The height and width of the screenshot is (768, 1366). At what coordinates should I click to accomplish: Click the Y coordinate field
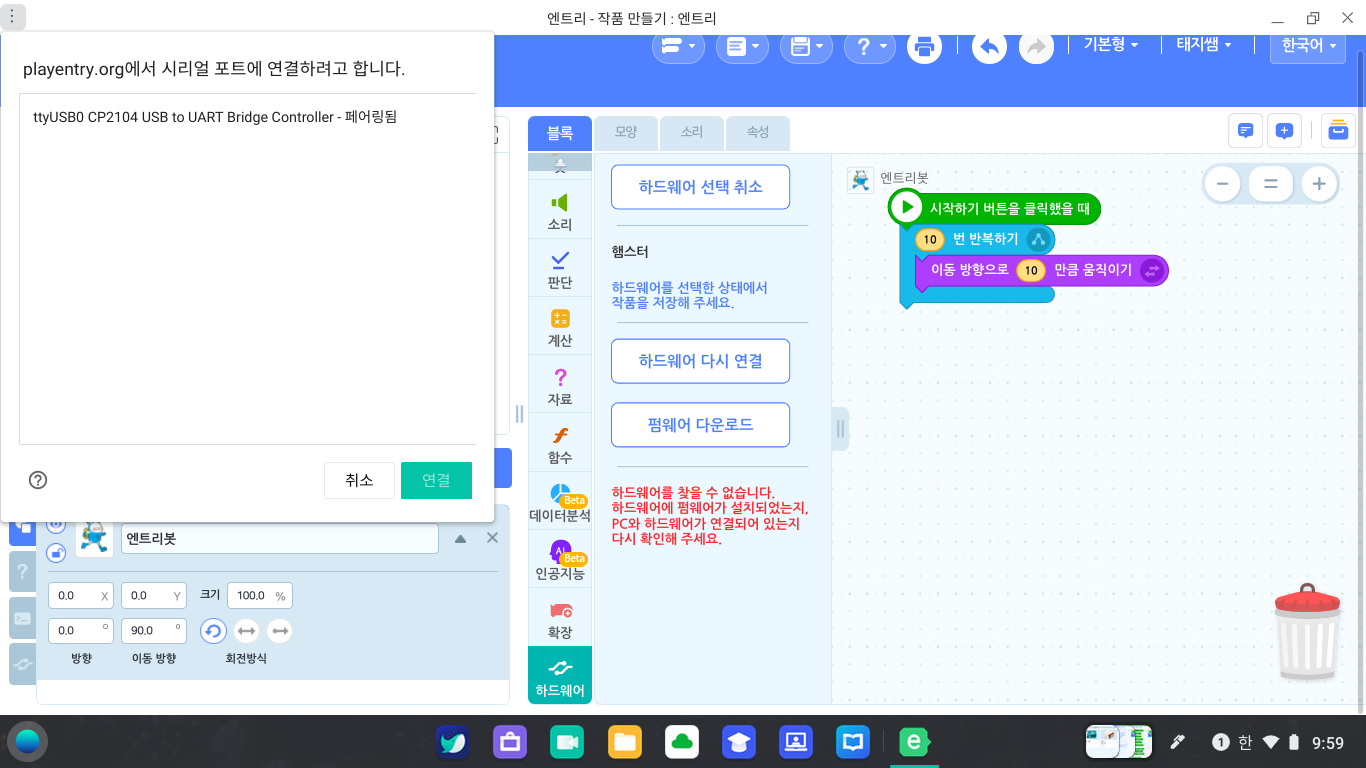coord(154,595)
